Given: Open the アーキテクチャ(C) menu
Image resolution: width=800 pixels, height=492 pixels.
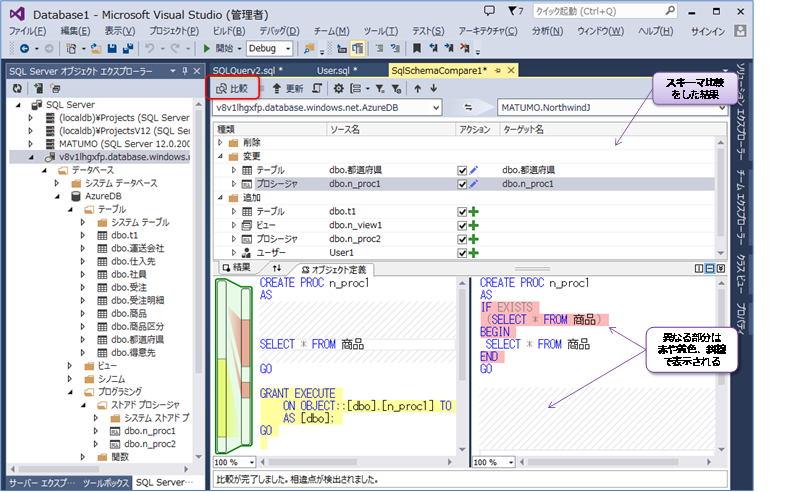Looking at the screenshot, I should point(488,31).
